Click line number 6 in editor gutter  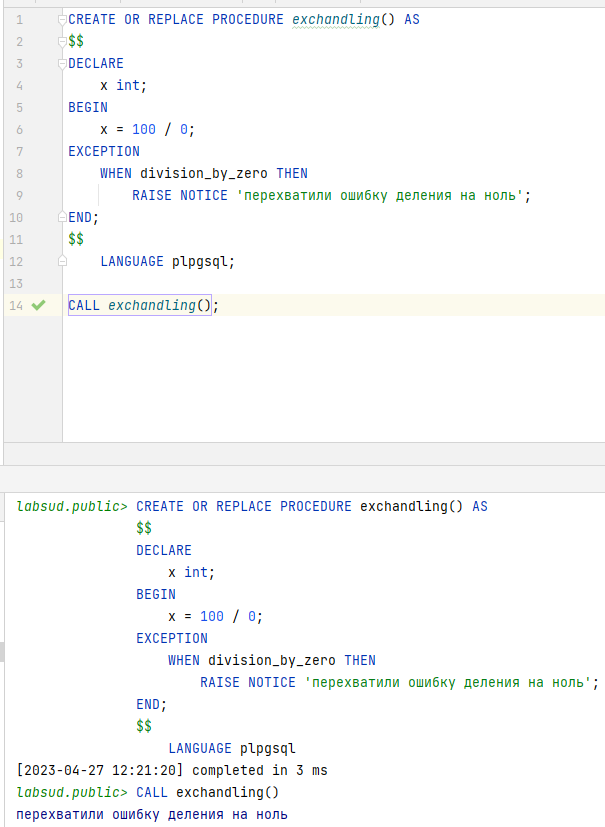click(x=20, y=130)
